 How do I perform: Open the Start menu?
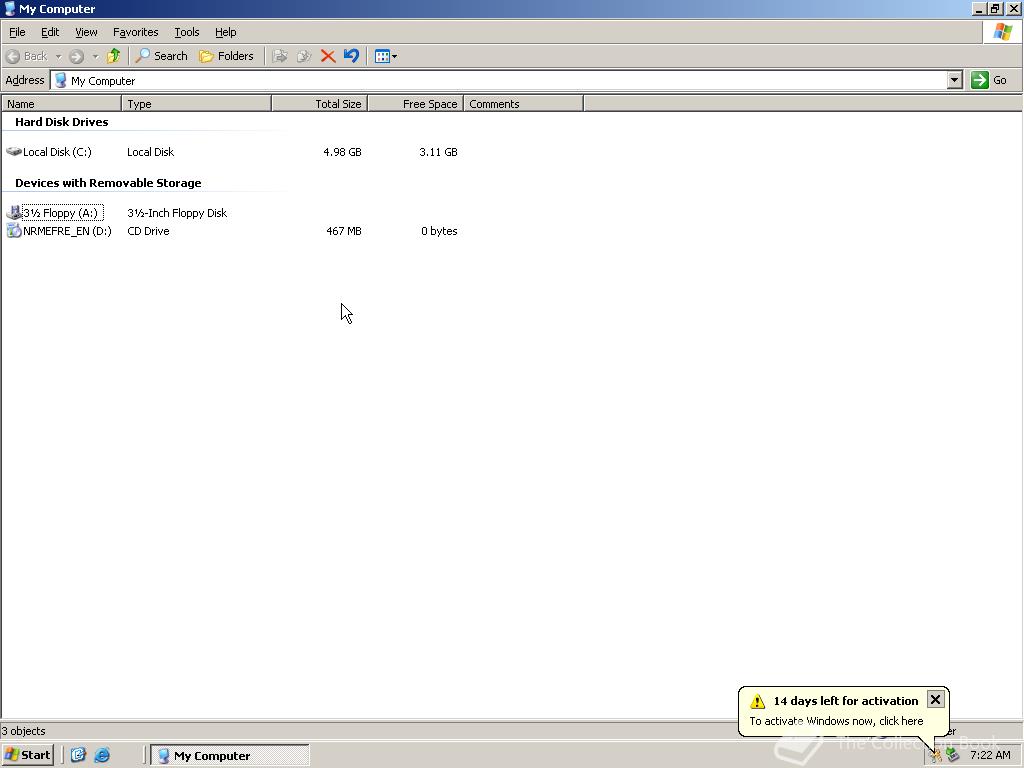click(x=27, y=755)
